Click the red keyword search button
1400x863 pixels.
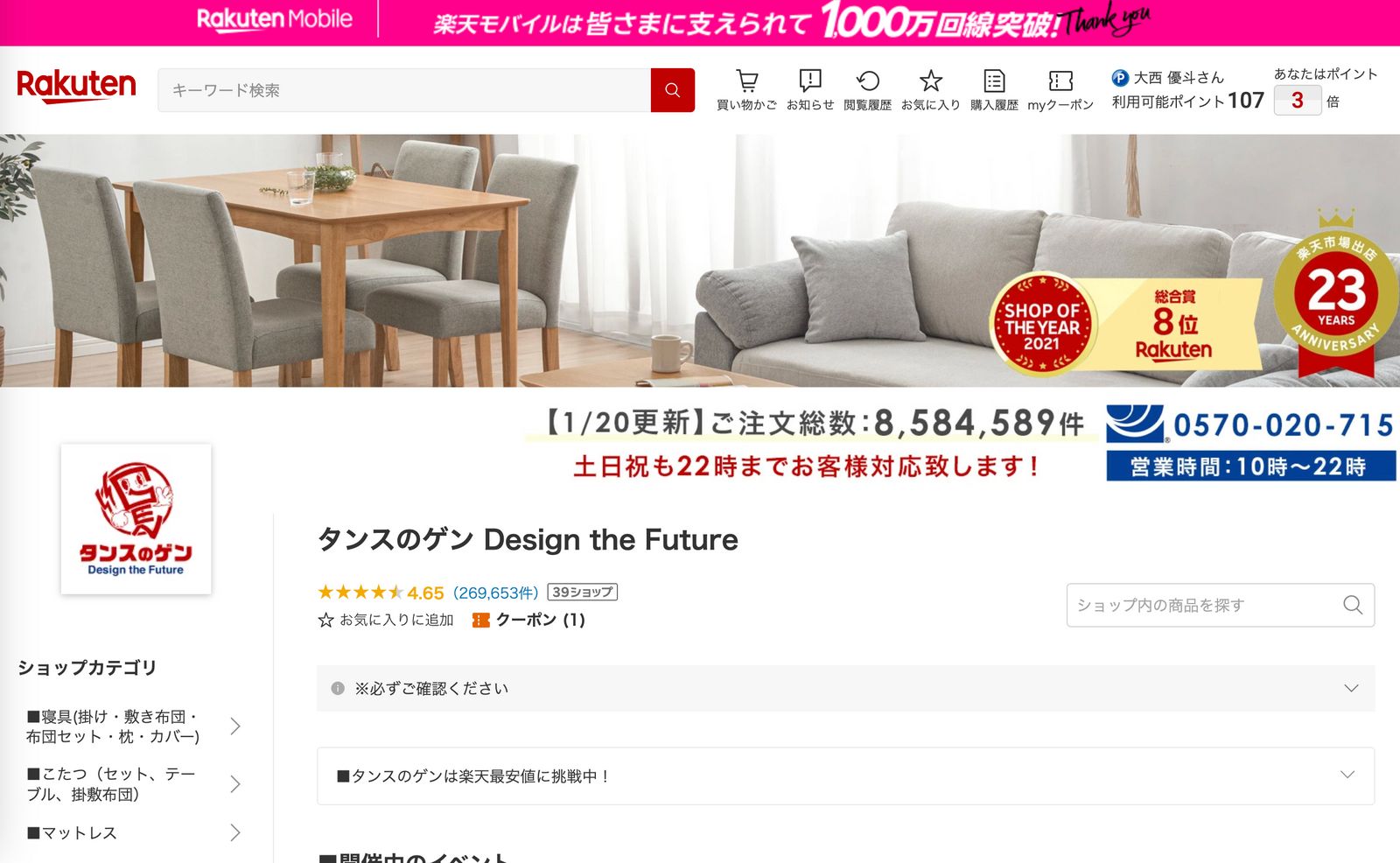pyautogui.click(x=672, y=90)
